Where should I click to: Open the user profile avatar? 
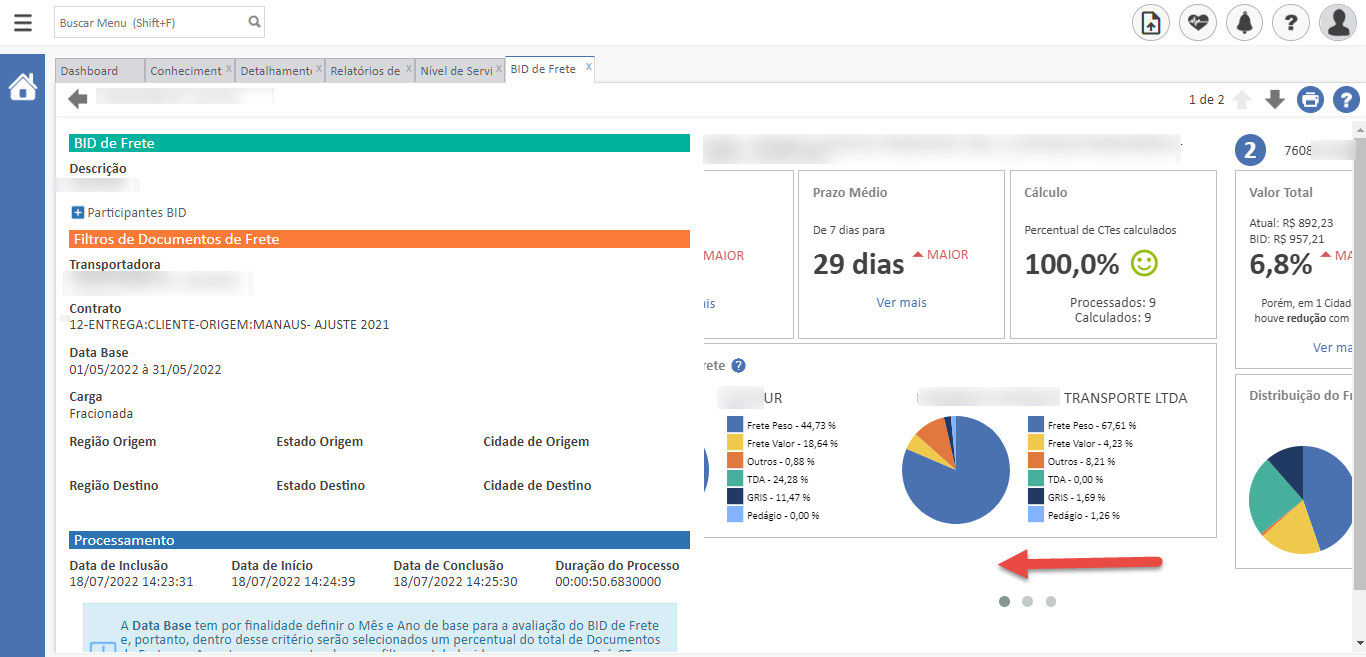coord(1337,22)
